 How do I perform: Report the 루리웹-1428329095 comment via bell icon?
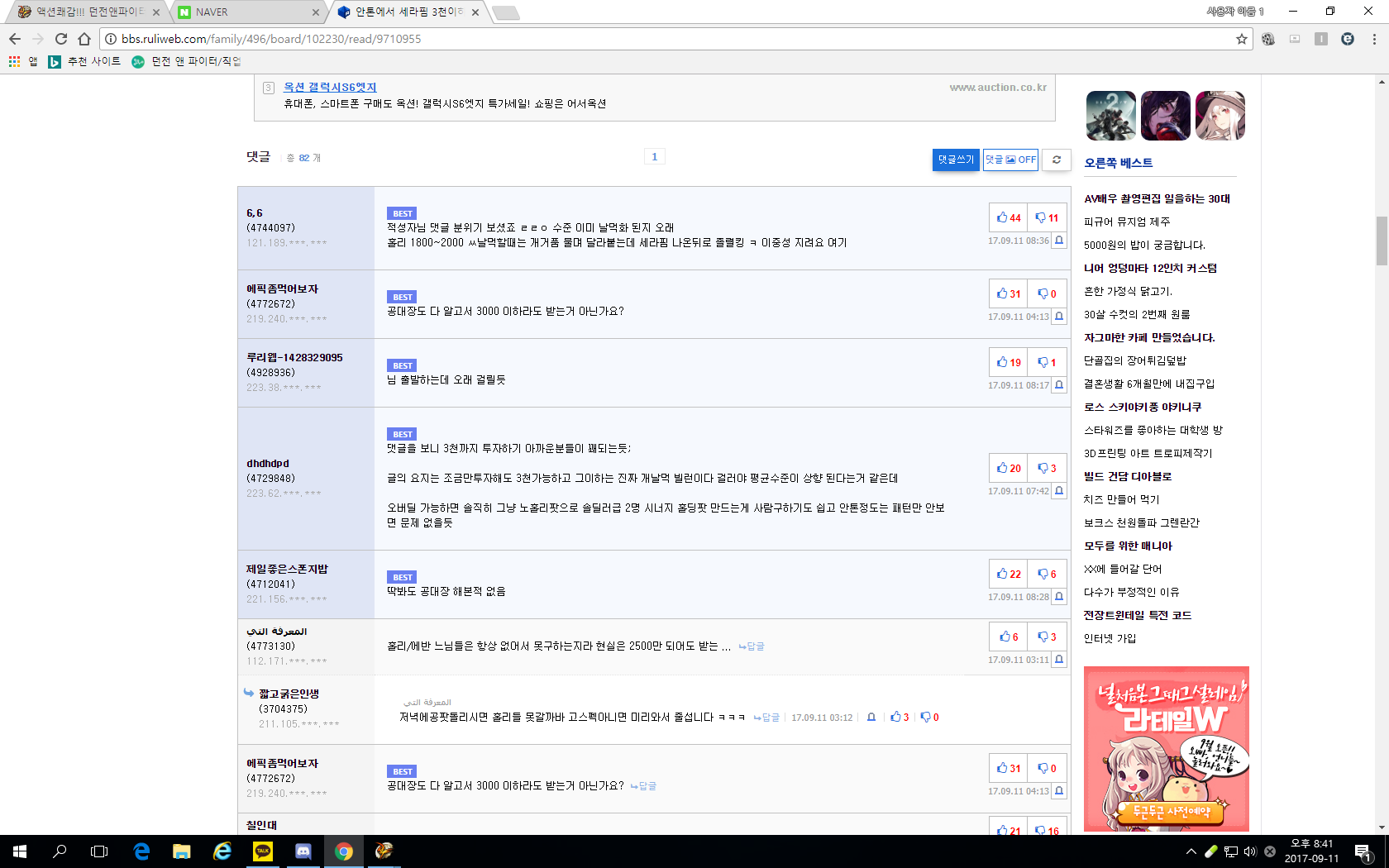click(x=1059, y=385)
